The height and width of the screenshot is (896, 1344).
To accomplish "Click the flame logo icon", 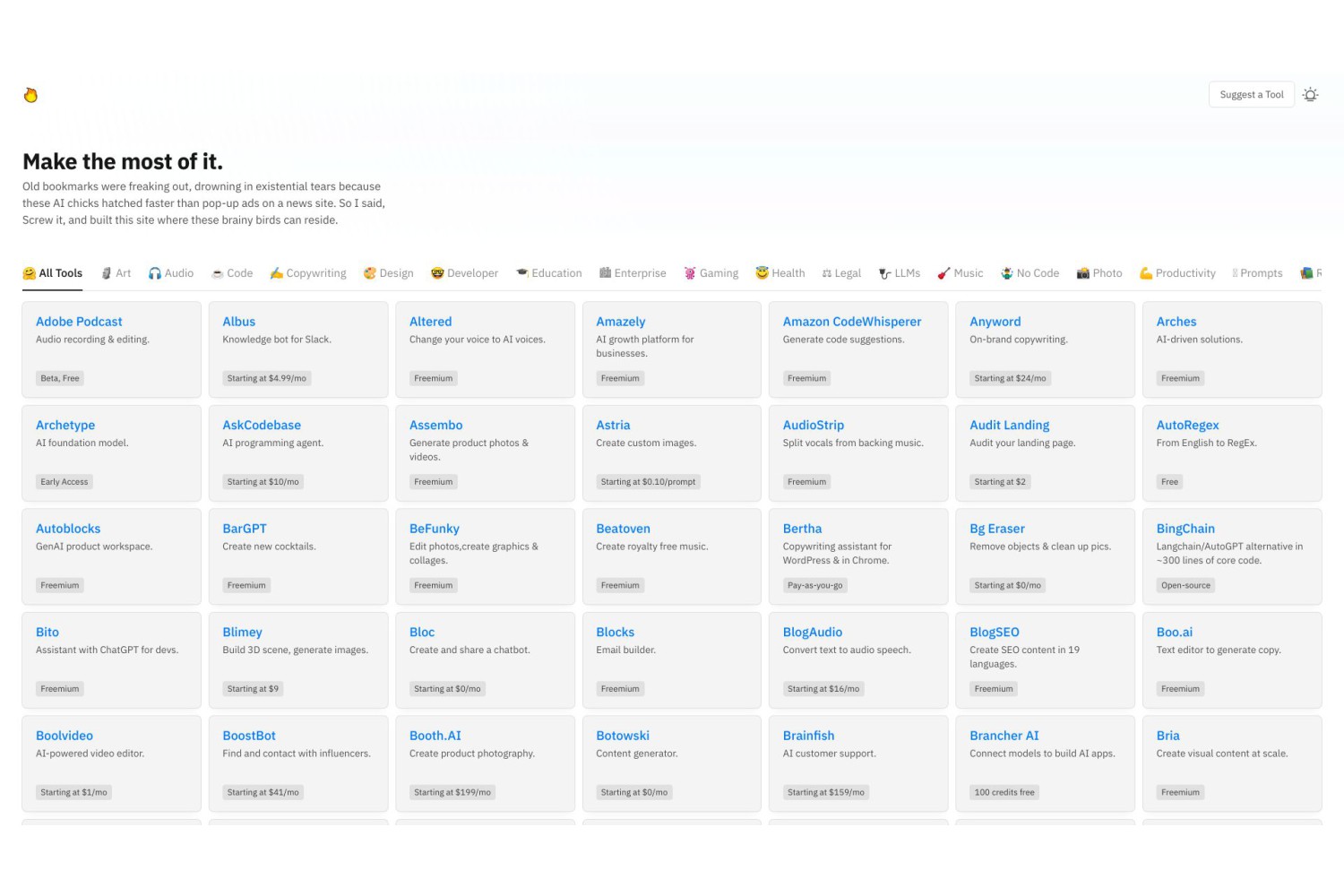I will [x=30, y=95].
